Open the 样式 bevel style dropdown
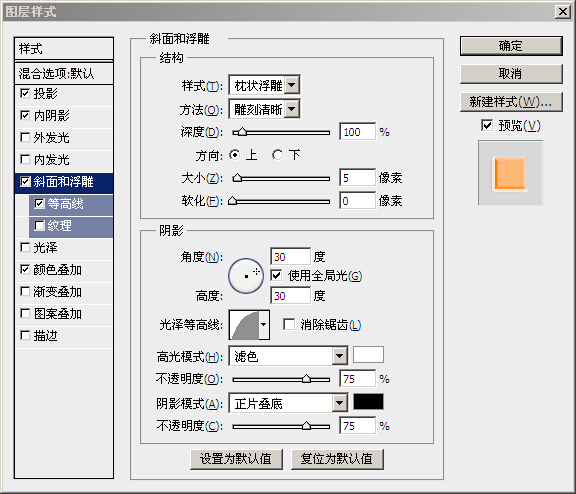Image resolution: width=576 pixels, height=494 pixels. (292, 85)
